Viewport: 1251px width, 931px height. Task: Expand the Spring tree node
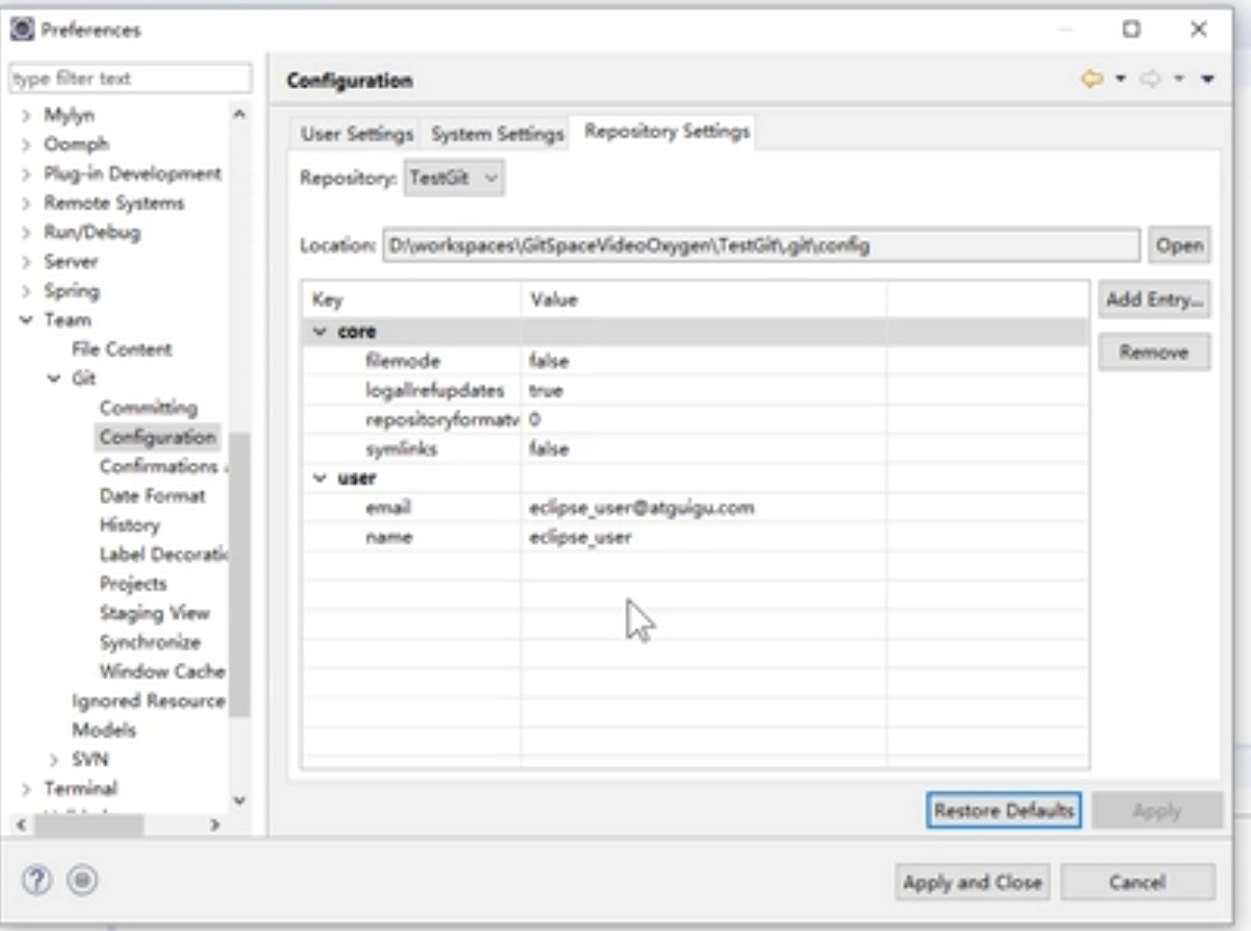27,292
